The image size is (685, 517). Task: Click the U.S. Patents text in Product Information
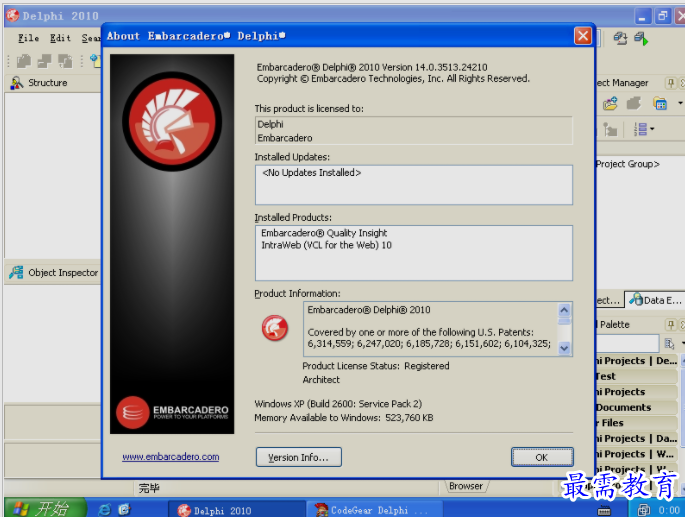[x=429, y=338]
